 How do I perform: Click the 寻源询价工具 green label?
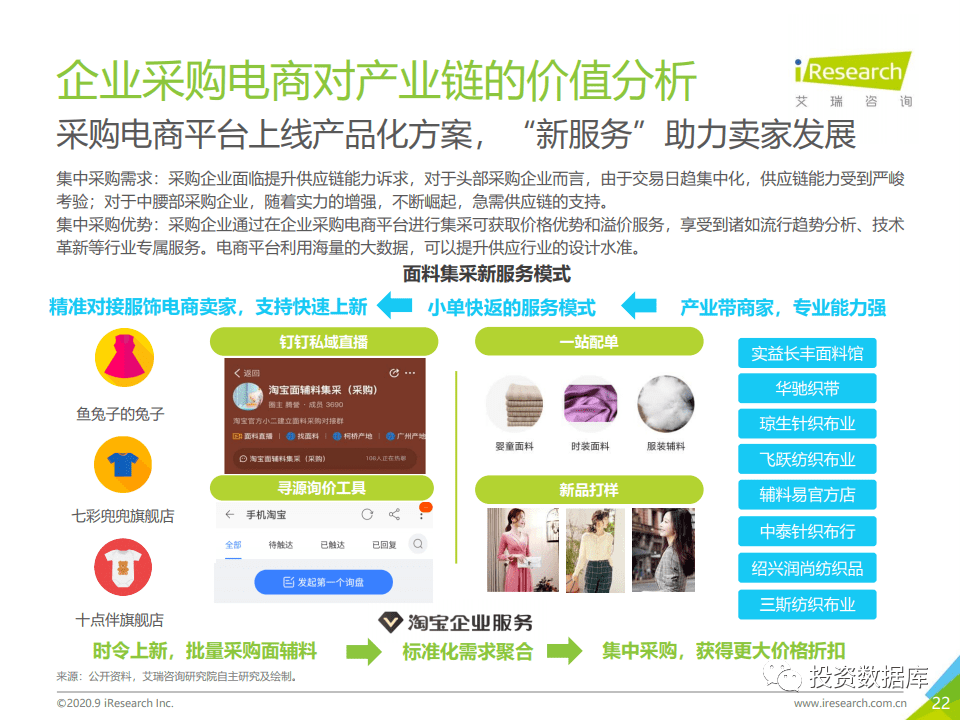pyautogui.click(x=322, y=488)
